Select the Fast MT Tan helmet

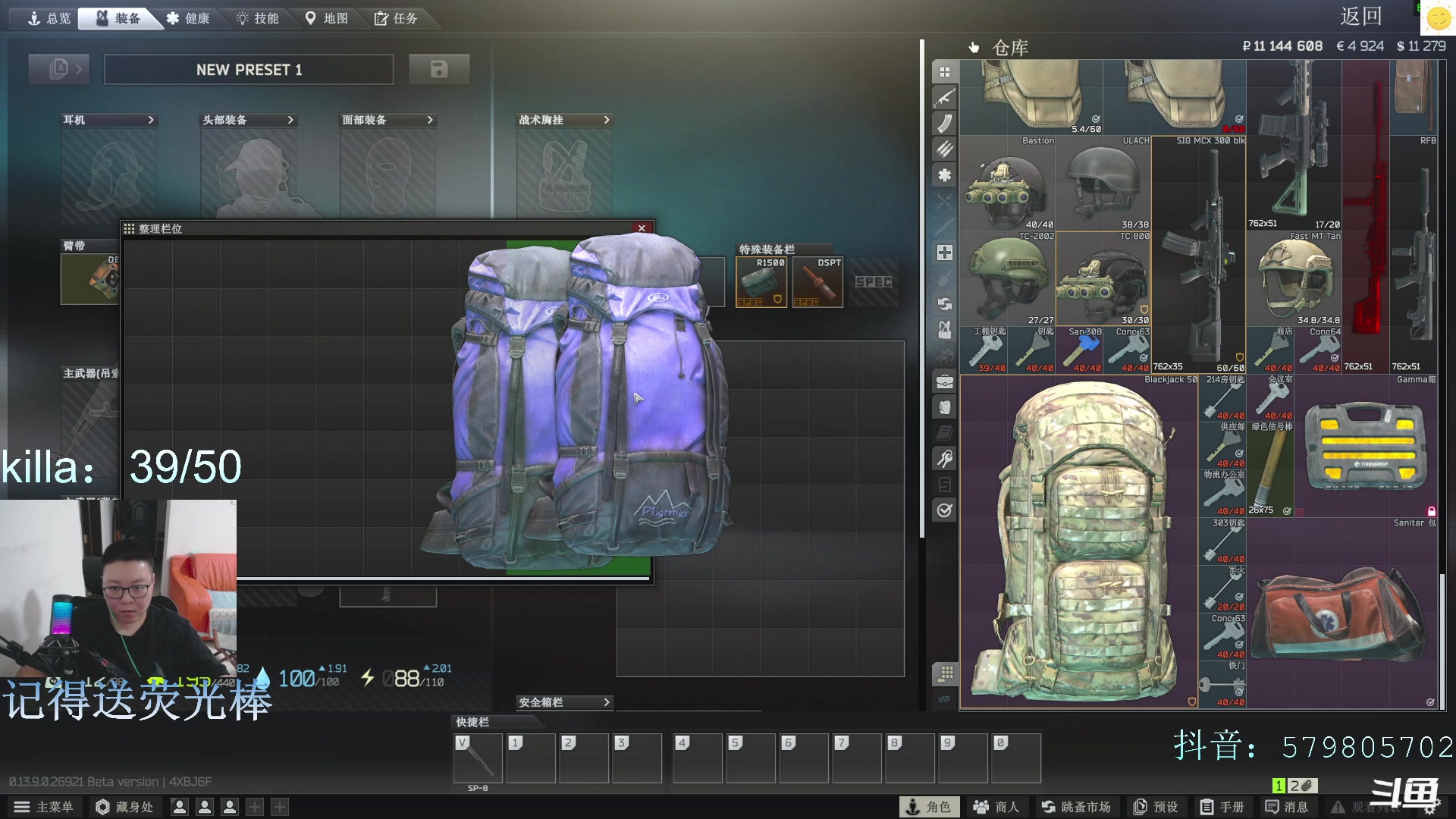click(1294, 279)
